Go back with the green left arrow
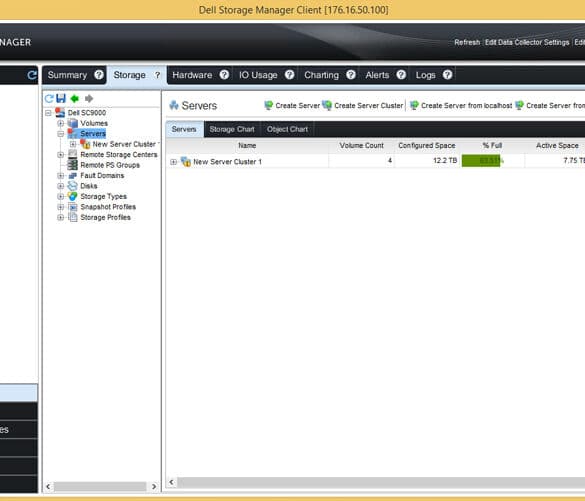 (75, 98)
